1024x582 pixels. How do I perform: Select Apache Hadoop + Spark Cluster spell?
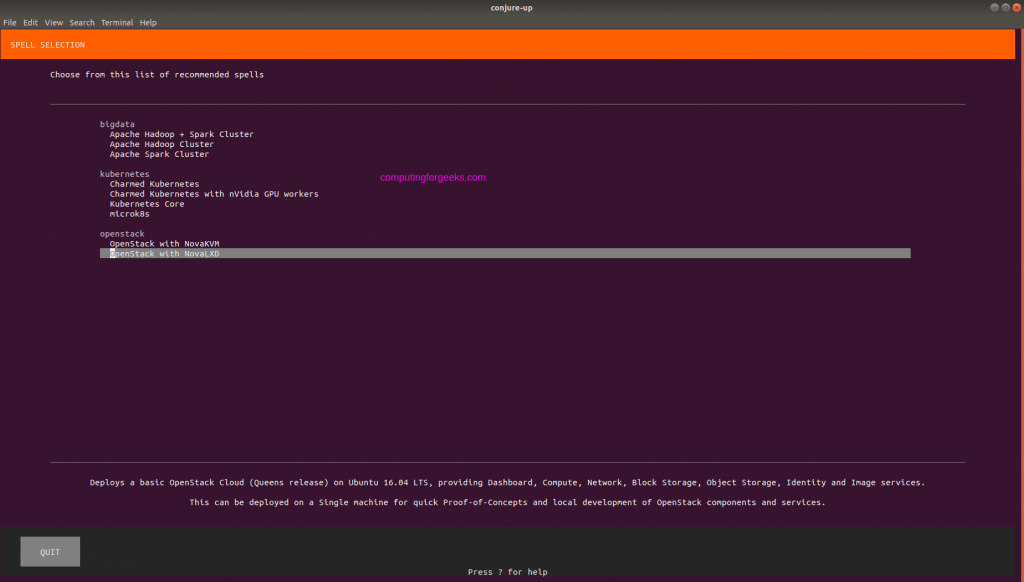[180, 133]
